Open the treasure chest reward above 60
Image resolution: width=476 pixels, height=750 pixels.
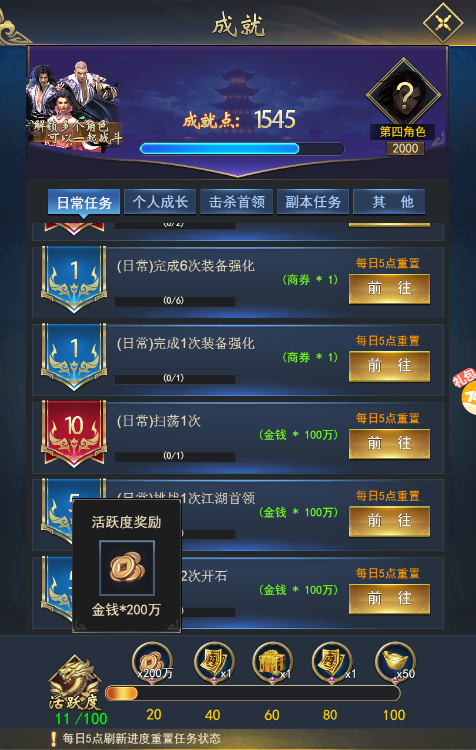click(273, 662)
